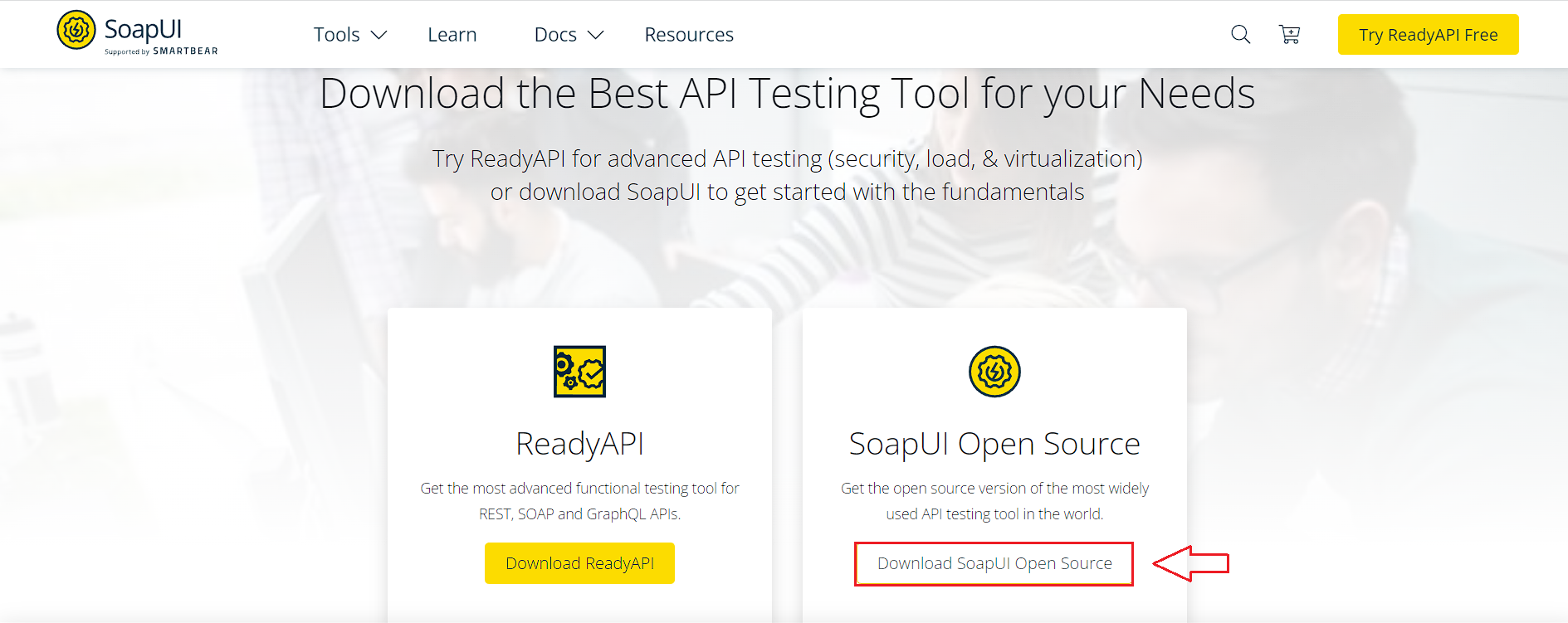Image resolution: width=1568 pixels, height=623 pixels.
Task: Click the 'Download the Best API Testing Tool' headline
Action: tap(787, 93)
